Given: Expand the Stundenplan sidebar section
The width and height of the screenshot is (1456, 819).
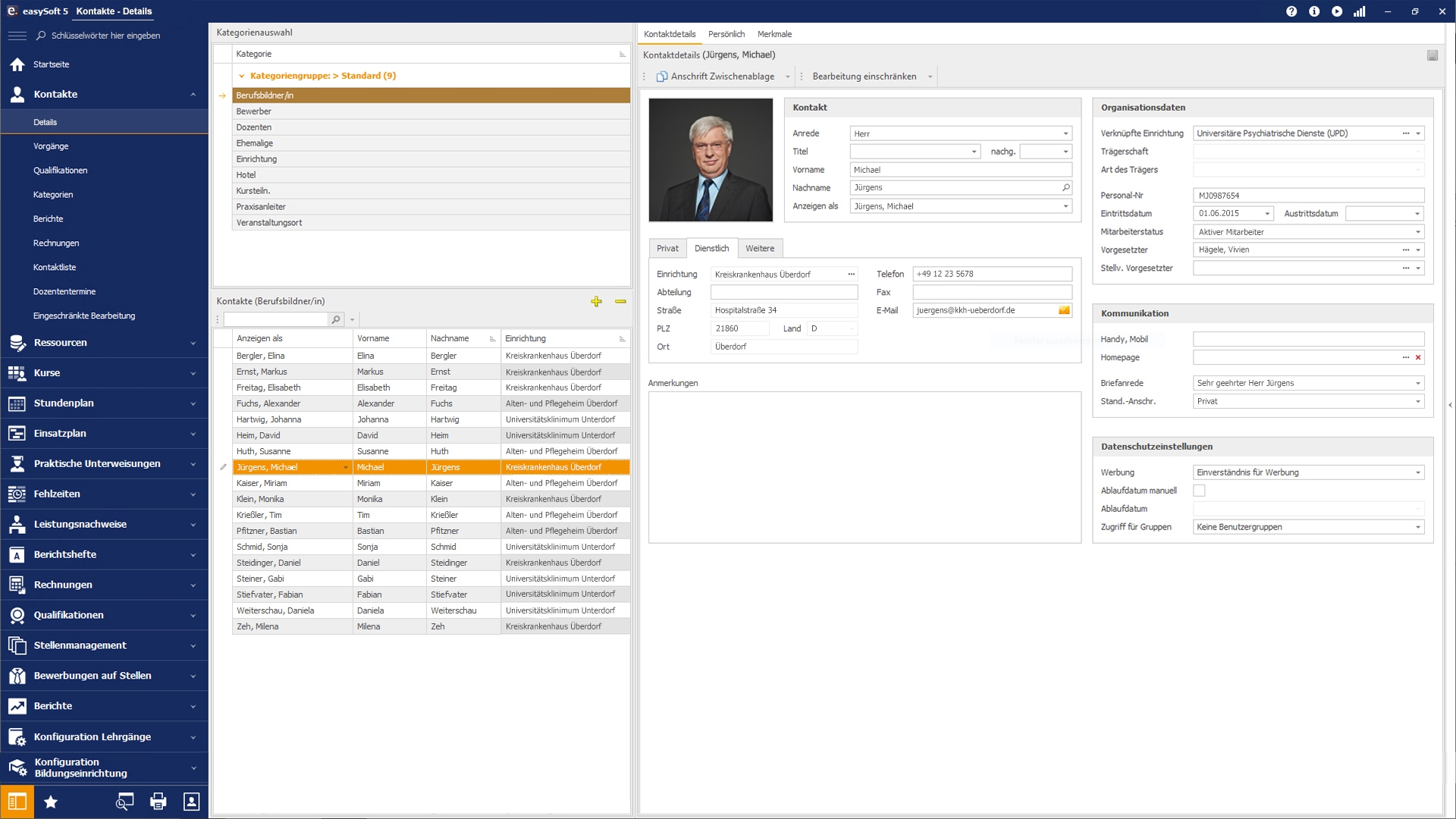Looking at the screenshot, I should click(x=193, y=403).
